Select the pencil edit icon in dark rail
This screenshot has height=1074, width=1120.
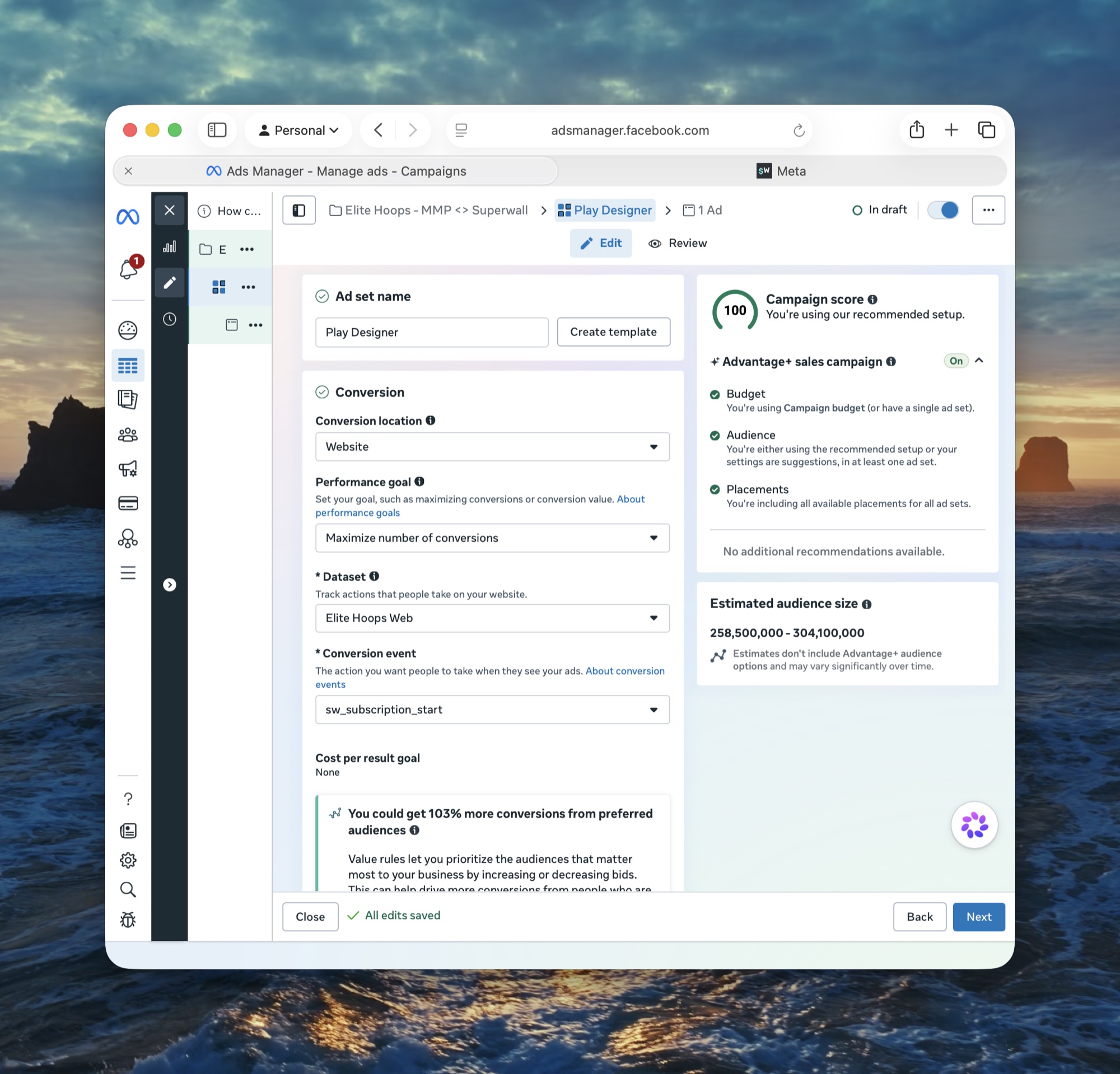click(170, 283)
